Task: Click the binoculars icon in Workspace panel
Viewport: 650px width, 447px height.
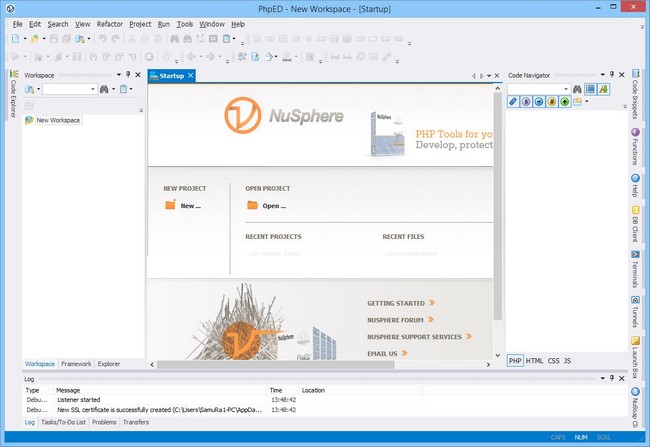Action: (104, 89)
